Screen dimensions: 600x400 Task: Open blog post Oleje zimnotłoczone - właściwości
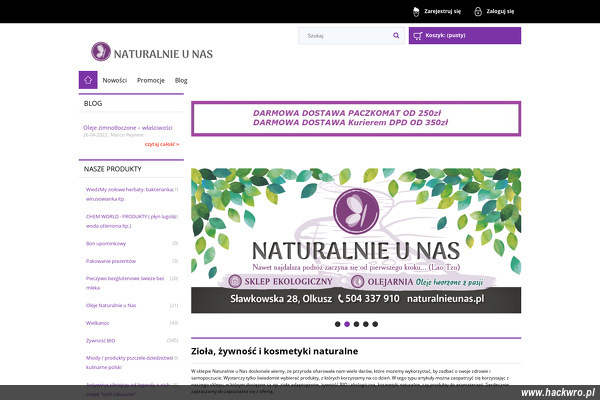[x=127, y=128]
